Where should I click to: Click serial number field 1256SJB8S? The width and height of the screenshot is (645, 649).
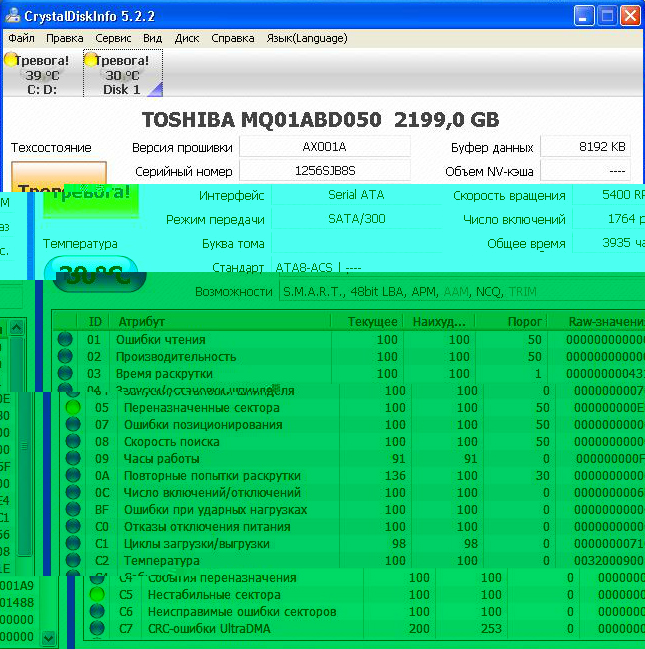coord(325,171)
